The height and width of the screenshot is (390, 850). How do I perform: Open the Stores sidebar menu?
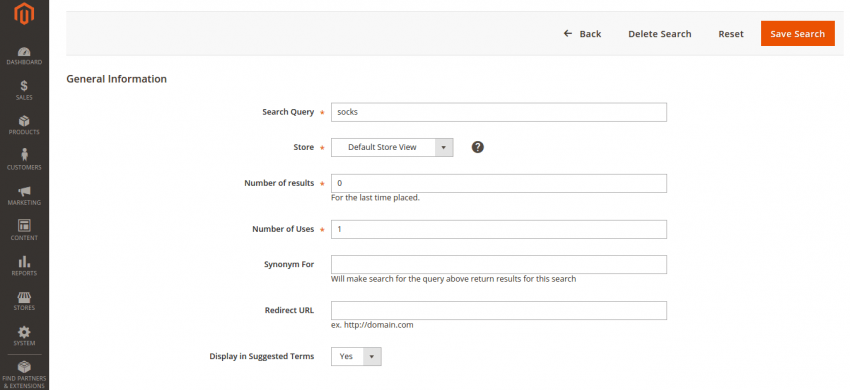(24, 301)
